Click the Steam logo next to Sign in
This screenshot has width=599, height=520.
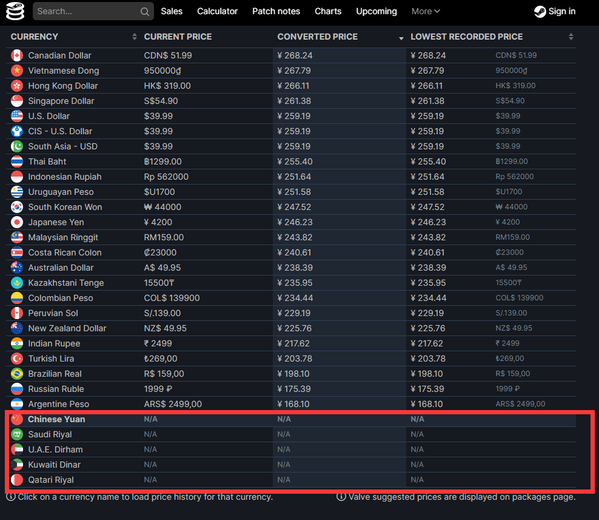pos(540,11)
